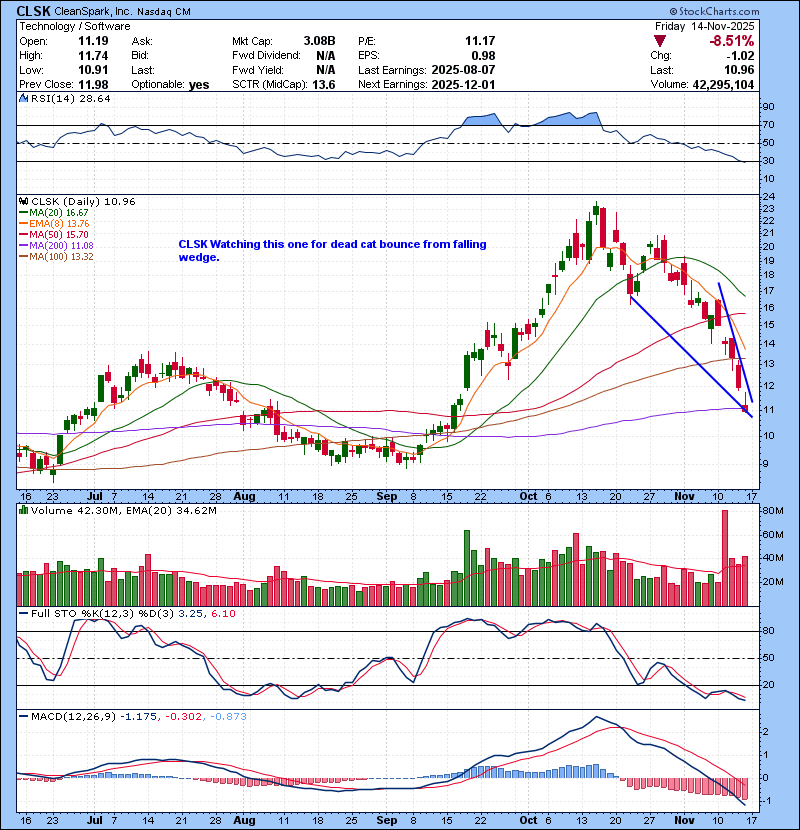Click the Mkt Cap value 3.08B

tap(319, 41)
